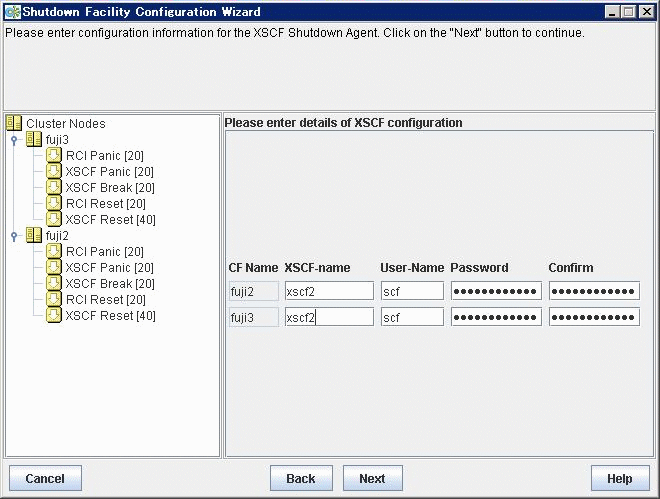Click the Next button

(373, 478)
